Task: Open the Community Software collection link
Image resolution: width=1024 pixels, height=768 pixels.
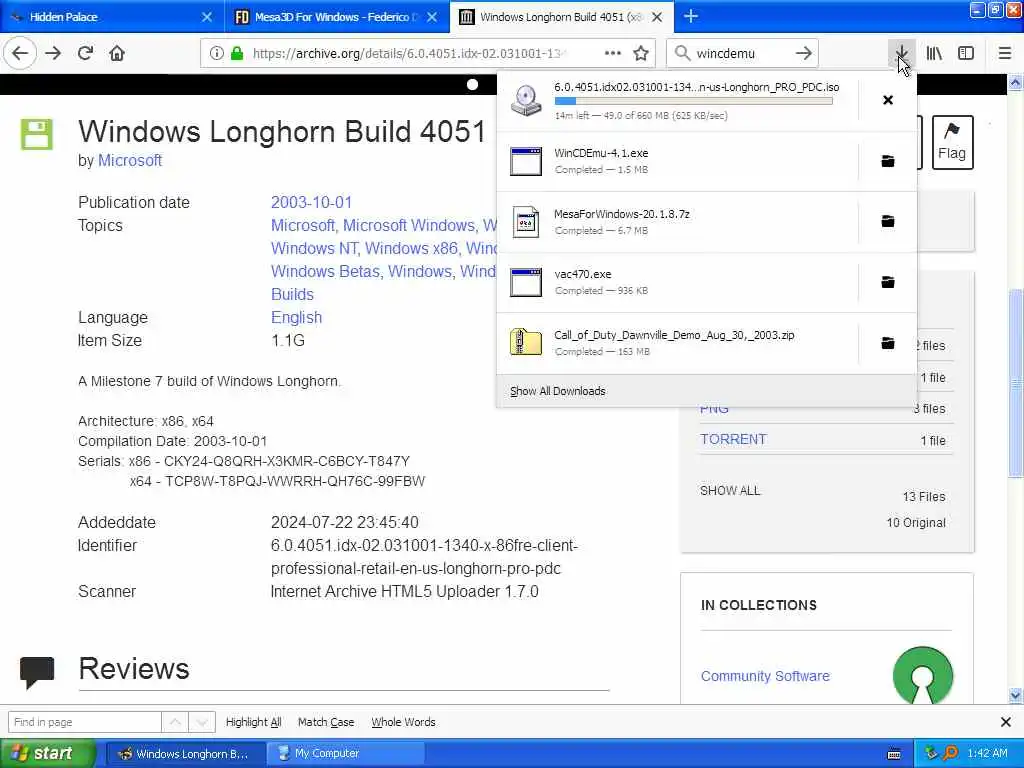Action: (x=765, y=676)
